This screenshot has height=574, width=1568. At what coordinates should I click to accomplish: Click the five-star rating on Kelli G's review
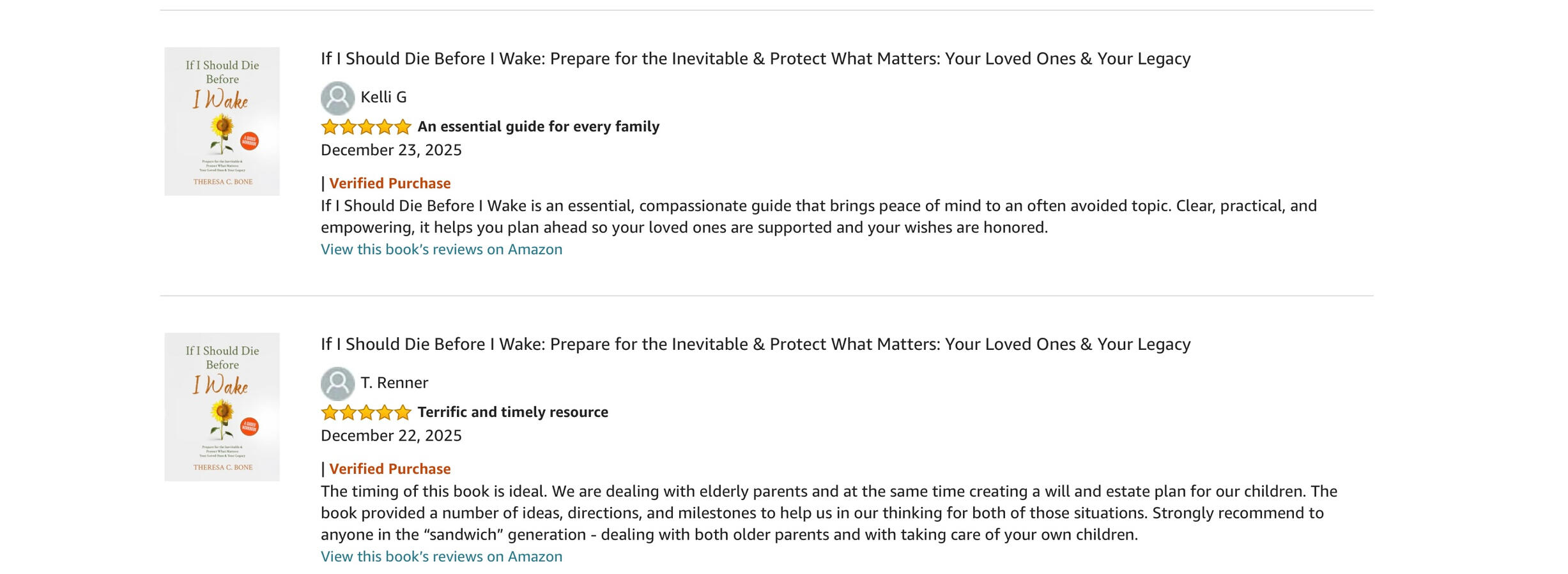365,127
